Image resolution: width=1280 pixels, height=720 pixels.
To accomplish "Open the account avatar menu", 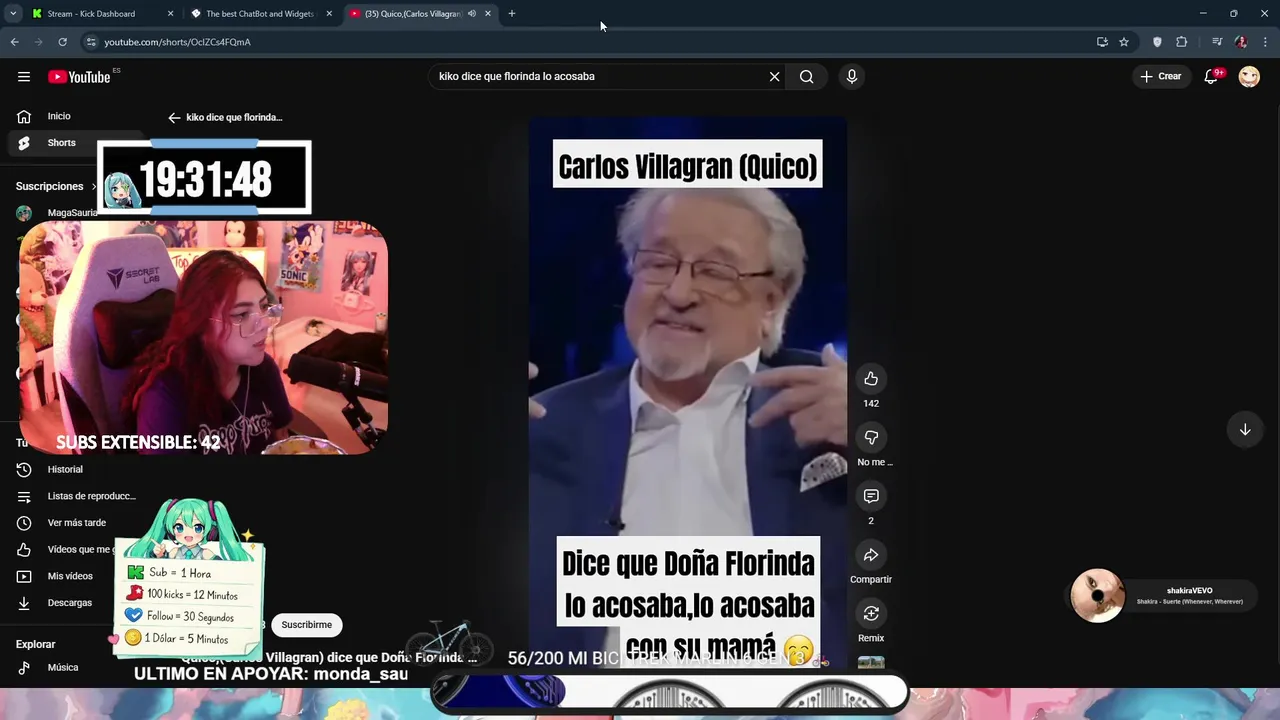I will [x=1249, y=77].
